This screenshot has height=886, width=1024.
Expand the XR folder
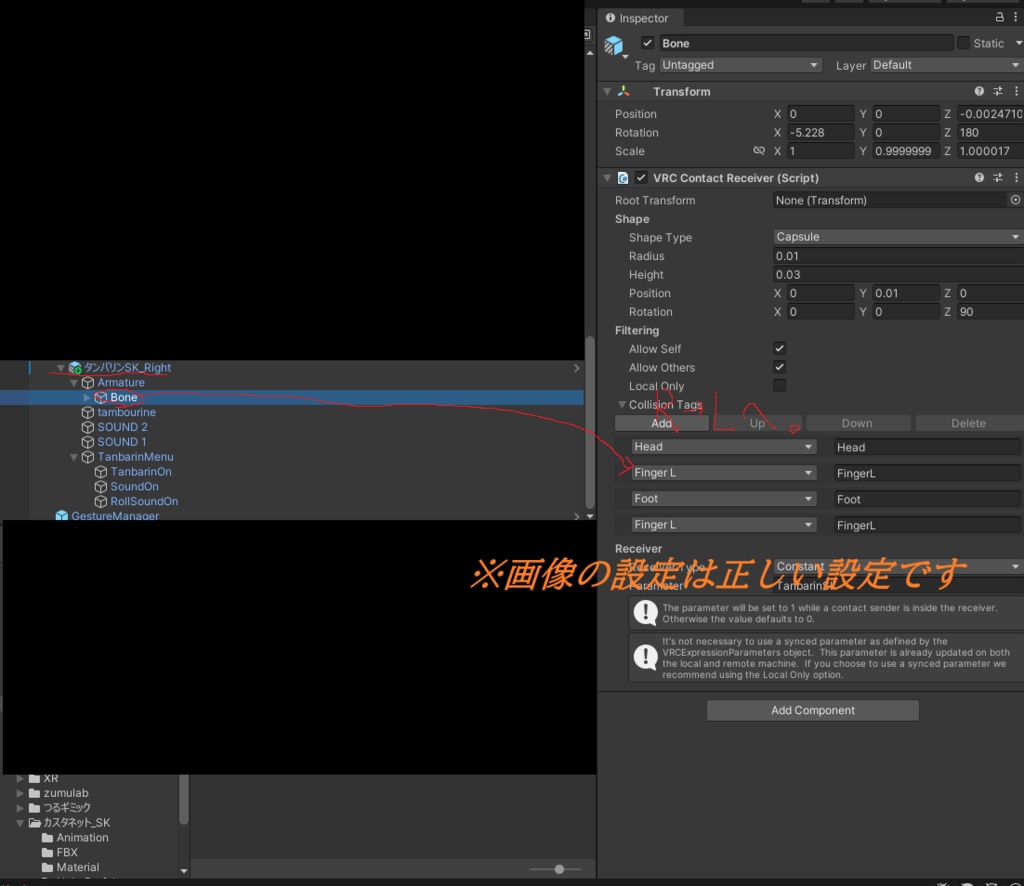tap(20, 778)
